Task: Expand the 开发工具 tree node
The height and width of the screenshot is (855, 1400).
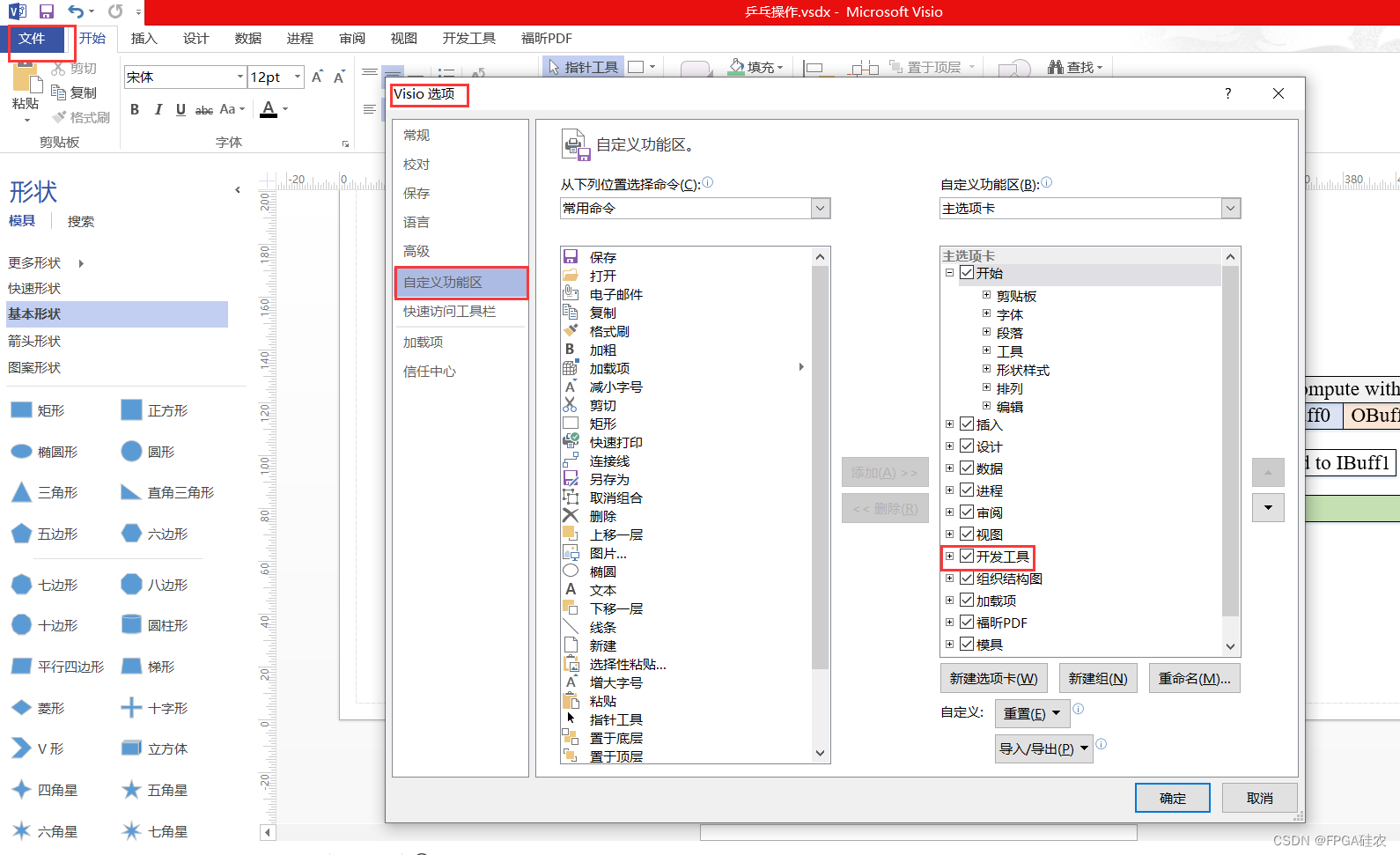Action: point(949,556)
